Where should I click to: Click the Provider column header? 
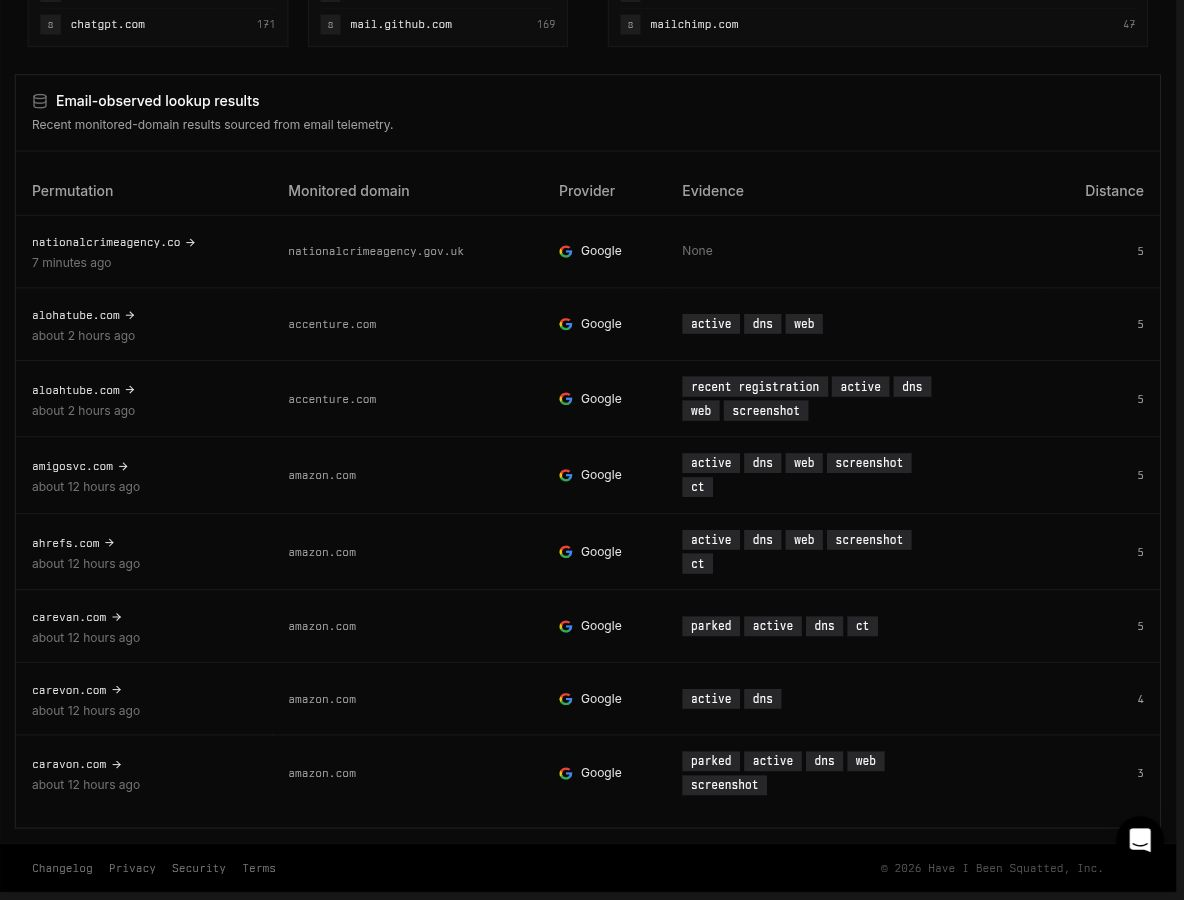pyautogui.click(x=587, y=191)
